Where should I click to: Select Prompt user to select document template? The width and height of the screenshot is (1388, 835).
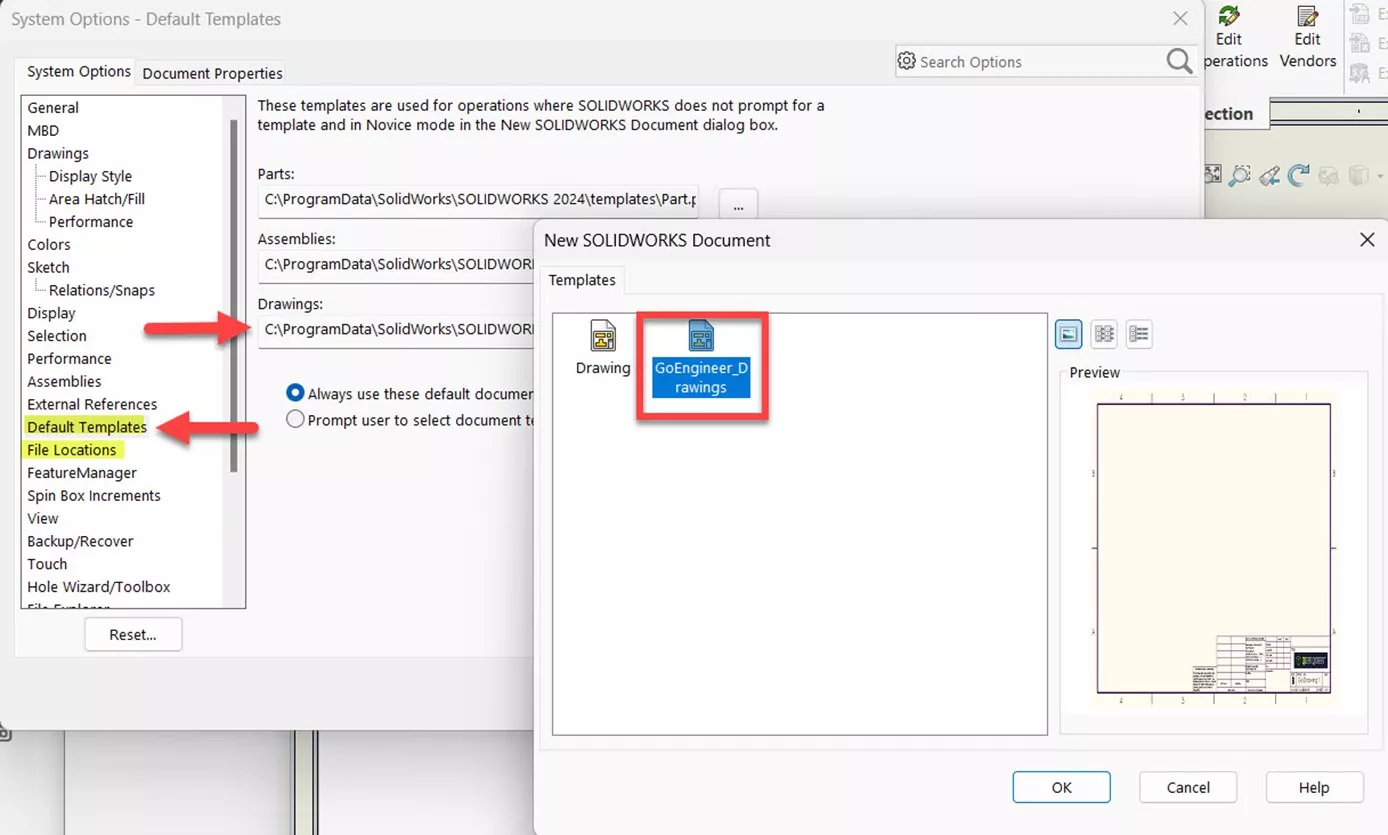(295, 419)
